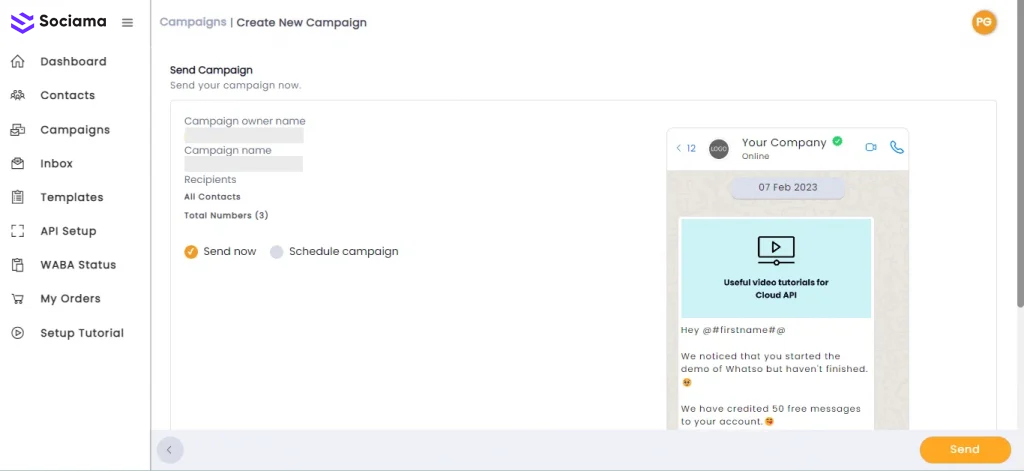Click the API Setup bracket icon
The height and width of the screenshot is (471, 1024).
coord(18,231)
